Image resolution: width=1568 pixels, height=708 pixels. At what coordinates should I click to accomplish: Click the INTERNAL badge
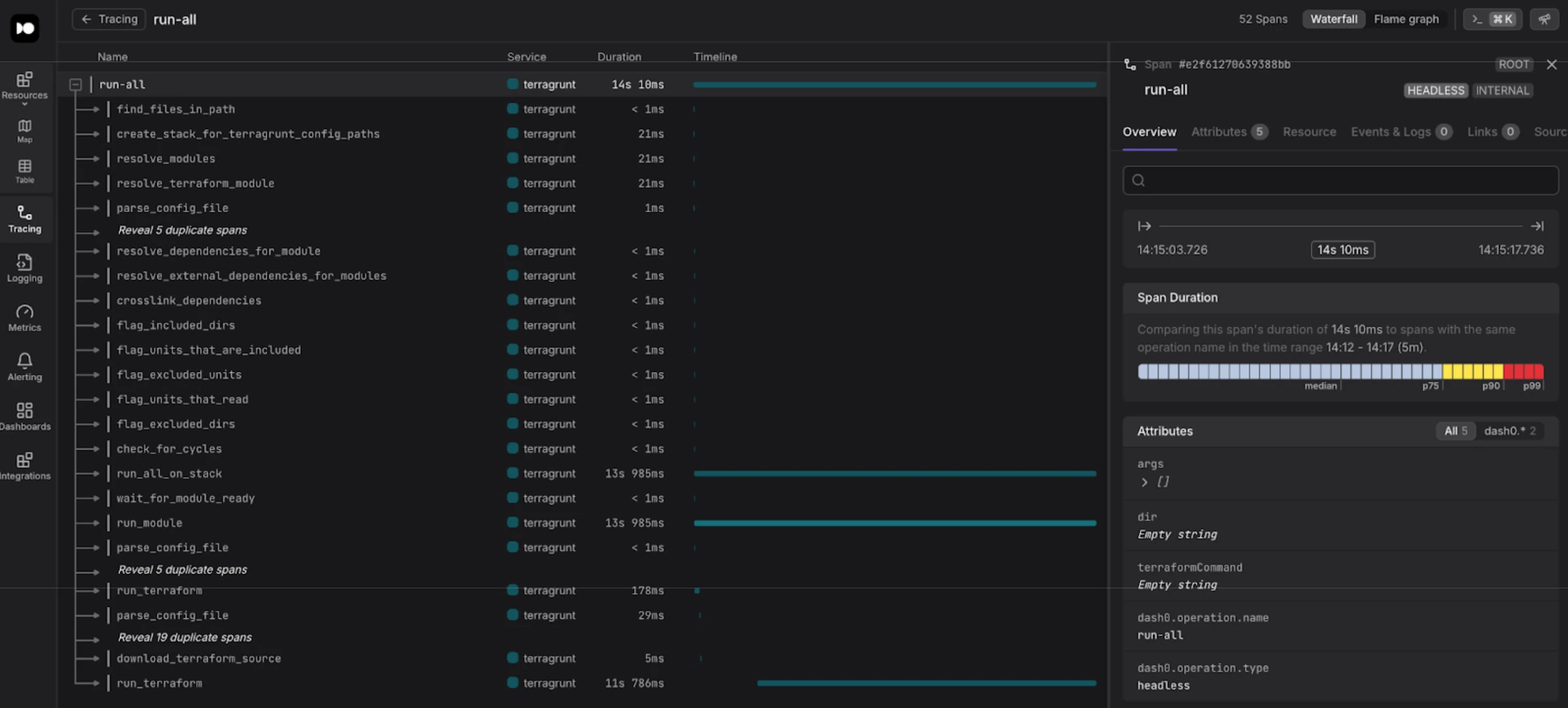[1502, 90]
